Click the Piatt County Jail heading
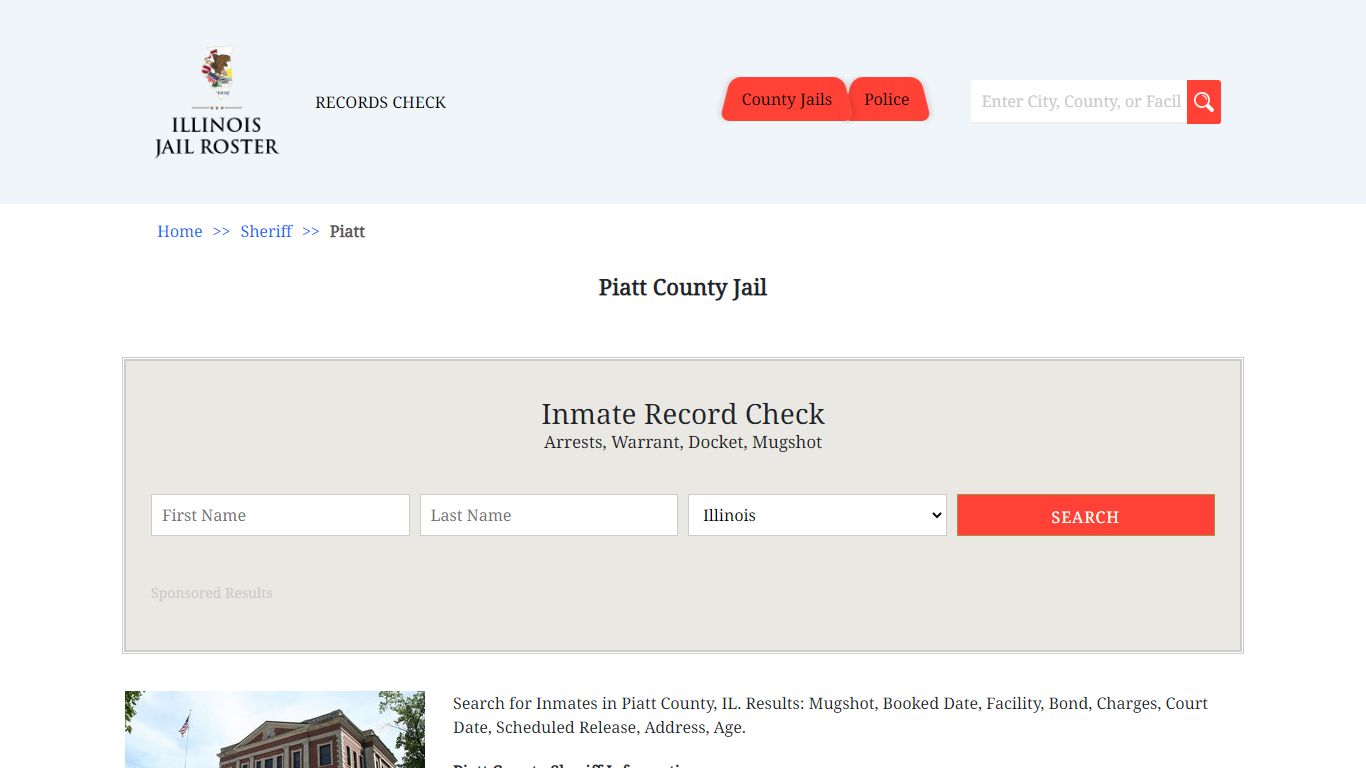This screenshot has height=768, width=1366. click(x=683, y=287)
